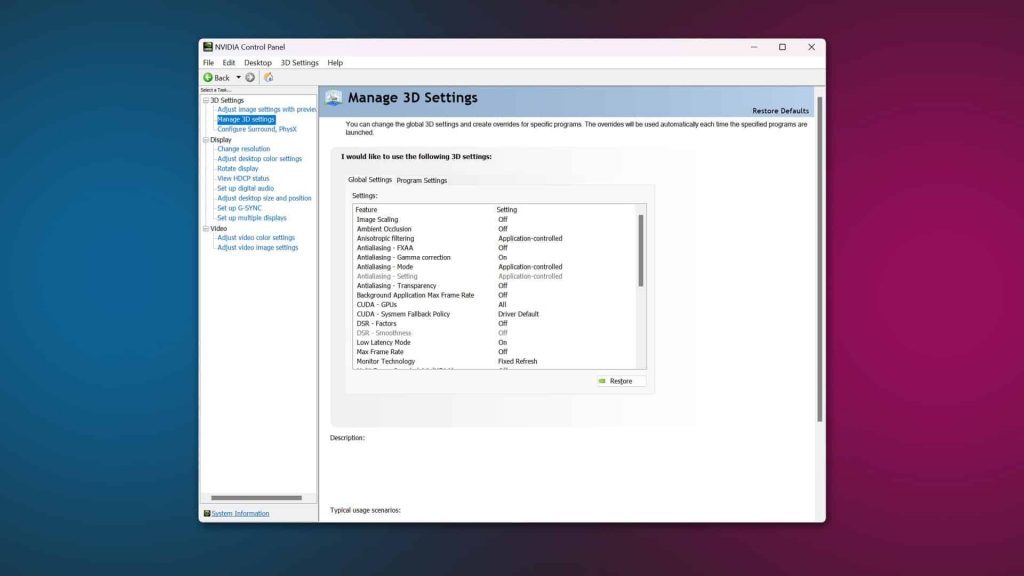Click the Home icon in toolbar
This screenshot has width=1024, height=576.
coord(268,77)
